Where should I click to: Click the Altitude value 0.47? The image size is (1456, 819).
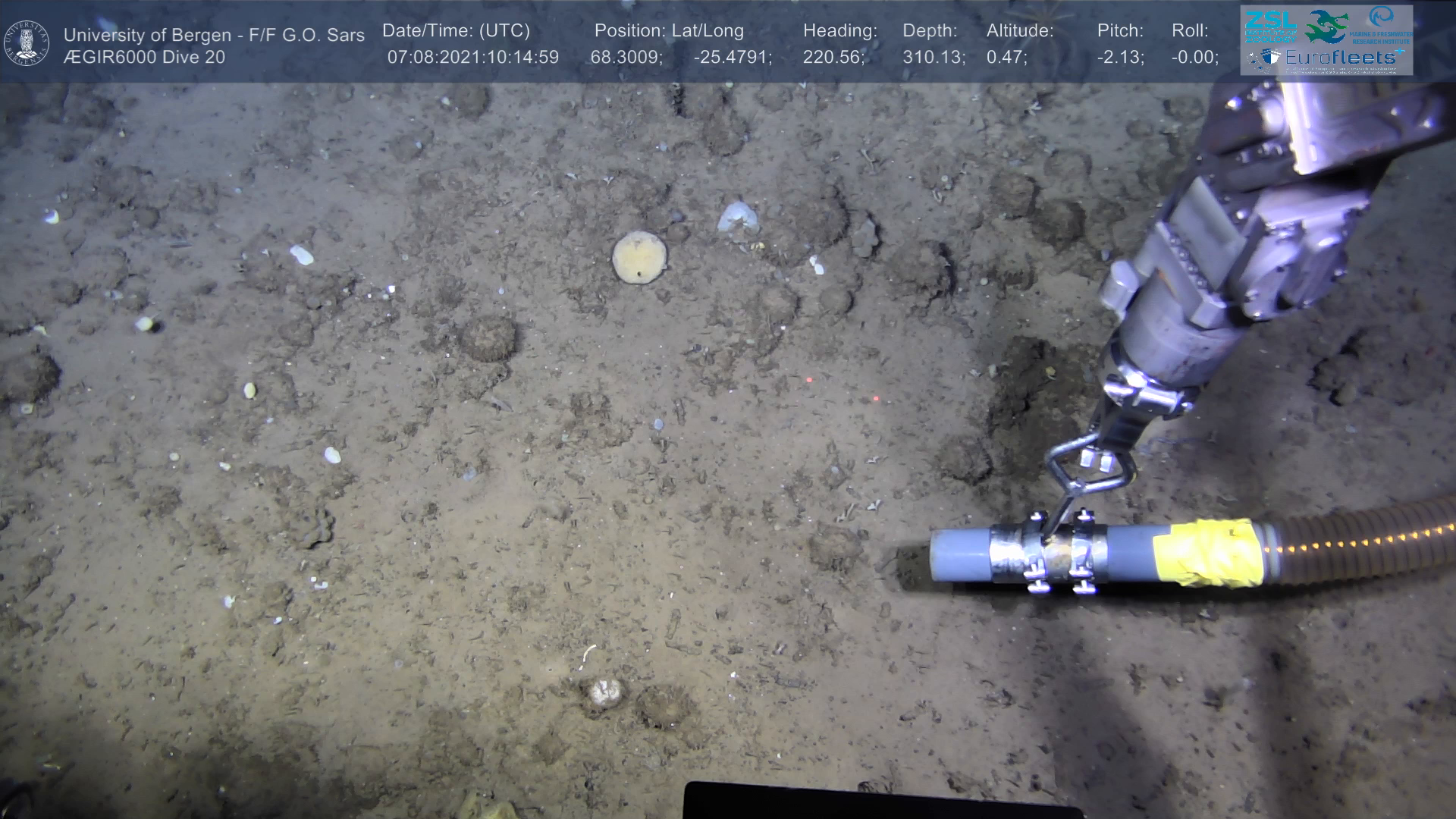pos(1006,57)
